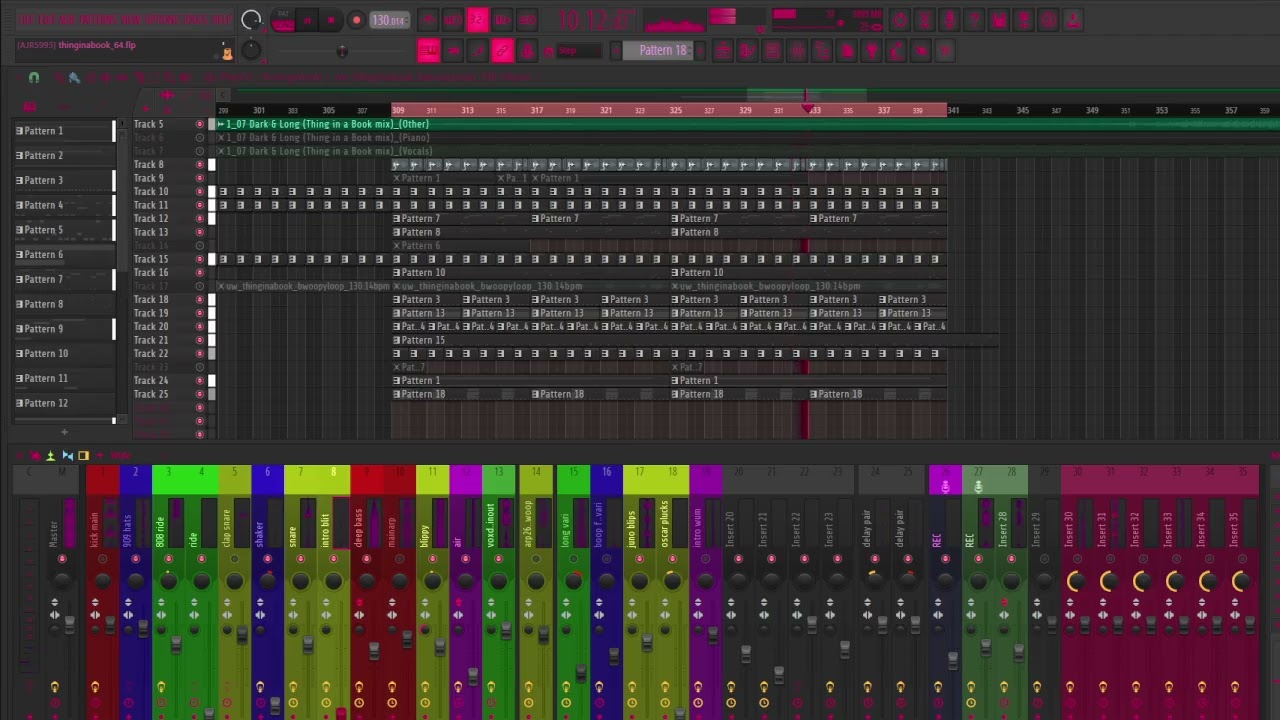Select Pattern 1 in the pattern list
This screenshot has height=720, width=1280.
coord(64,131)
